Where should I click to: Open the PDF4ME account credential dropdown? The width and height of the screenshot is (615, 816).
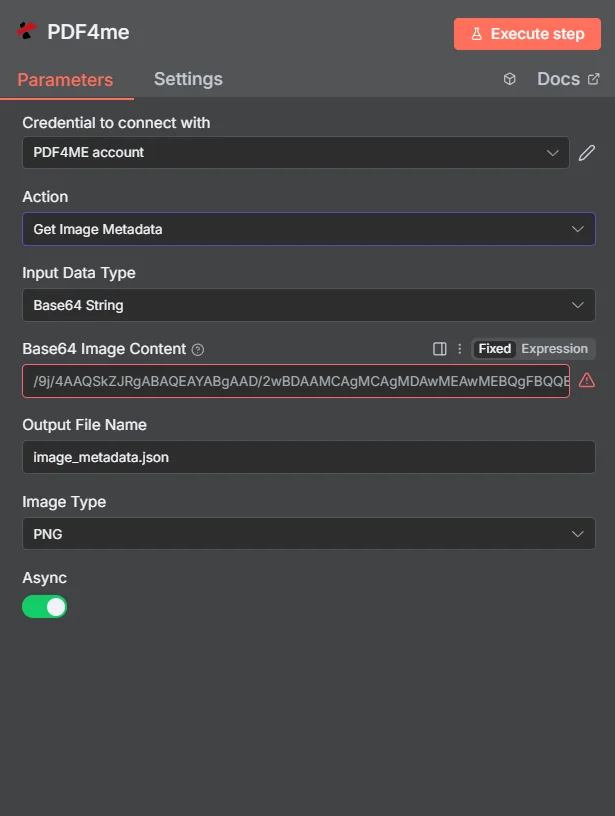click(x=296, y=152)
